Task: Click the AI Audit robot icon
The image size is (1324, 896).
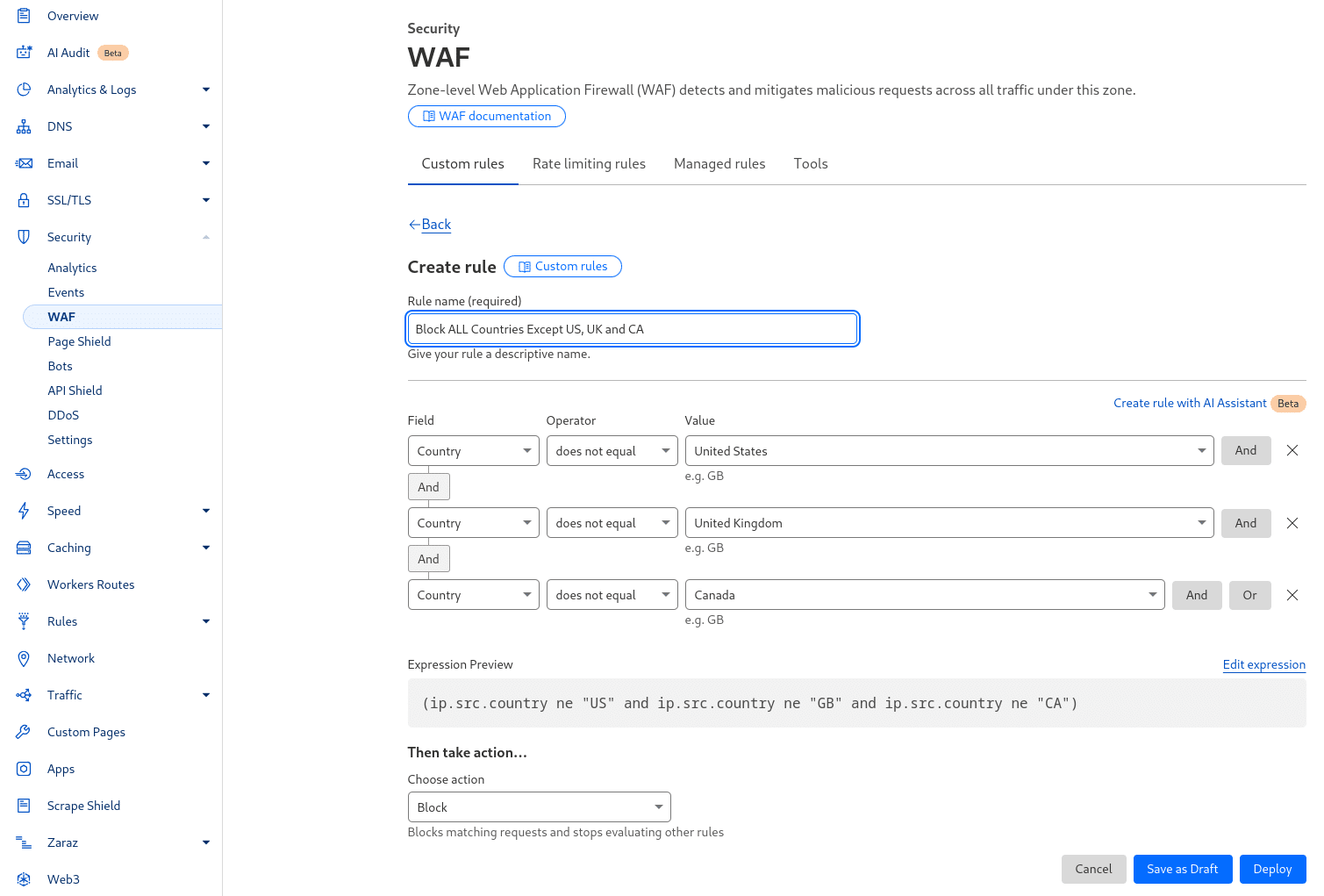Action: [24, 53]
